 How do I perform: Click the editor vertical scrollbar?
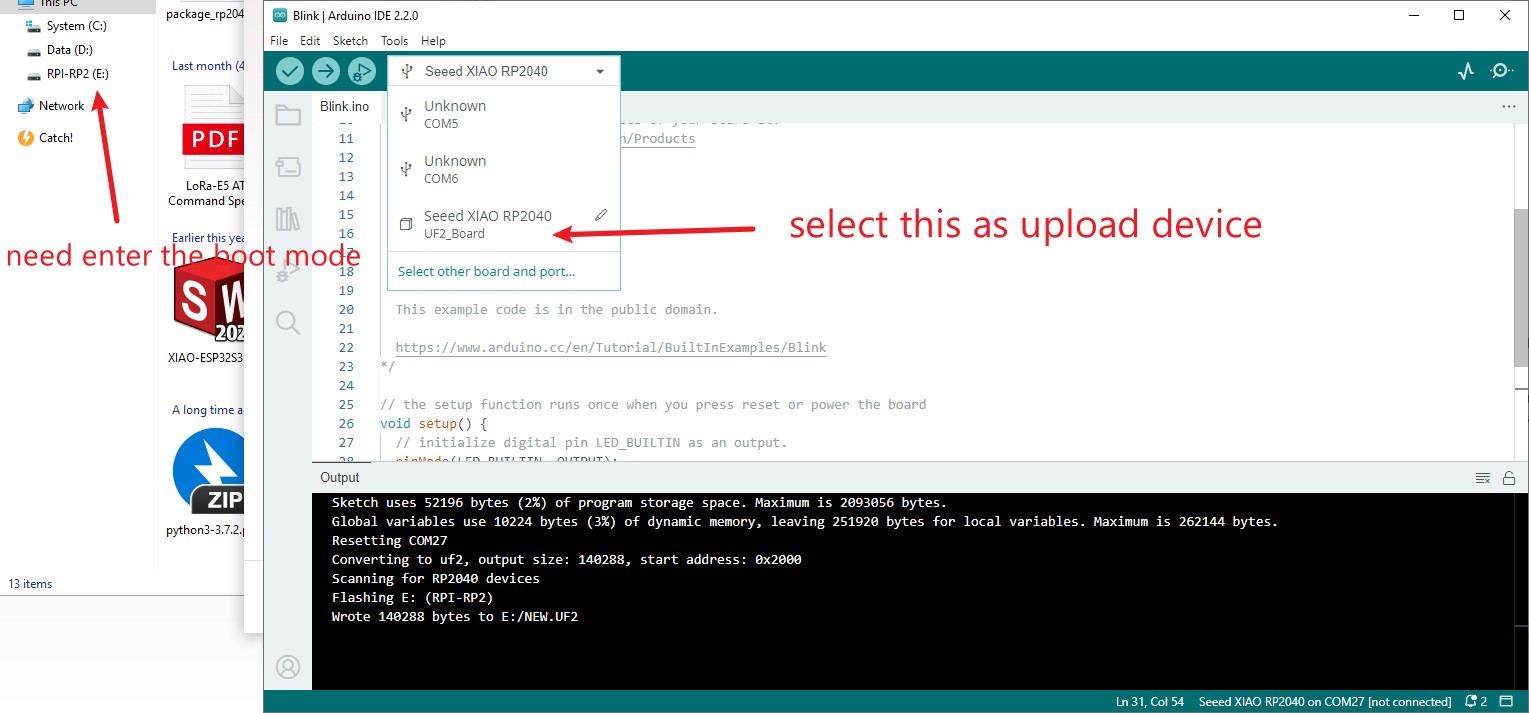(x=1521, y=286)
